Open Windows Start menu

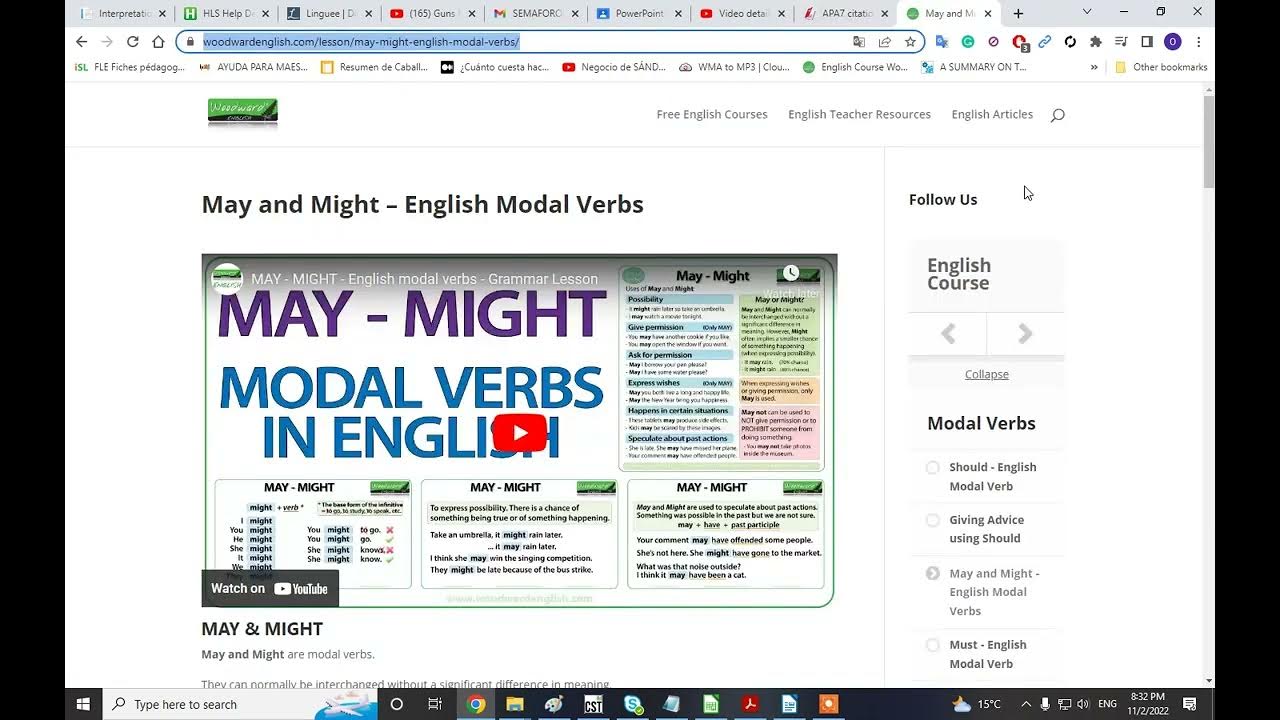click(x=83, y=704)
